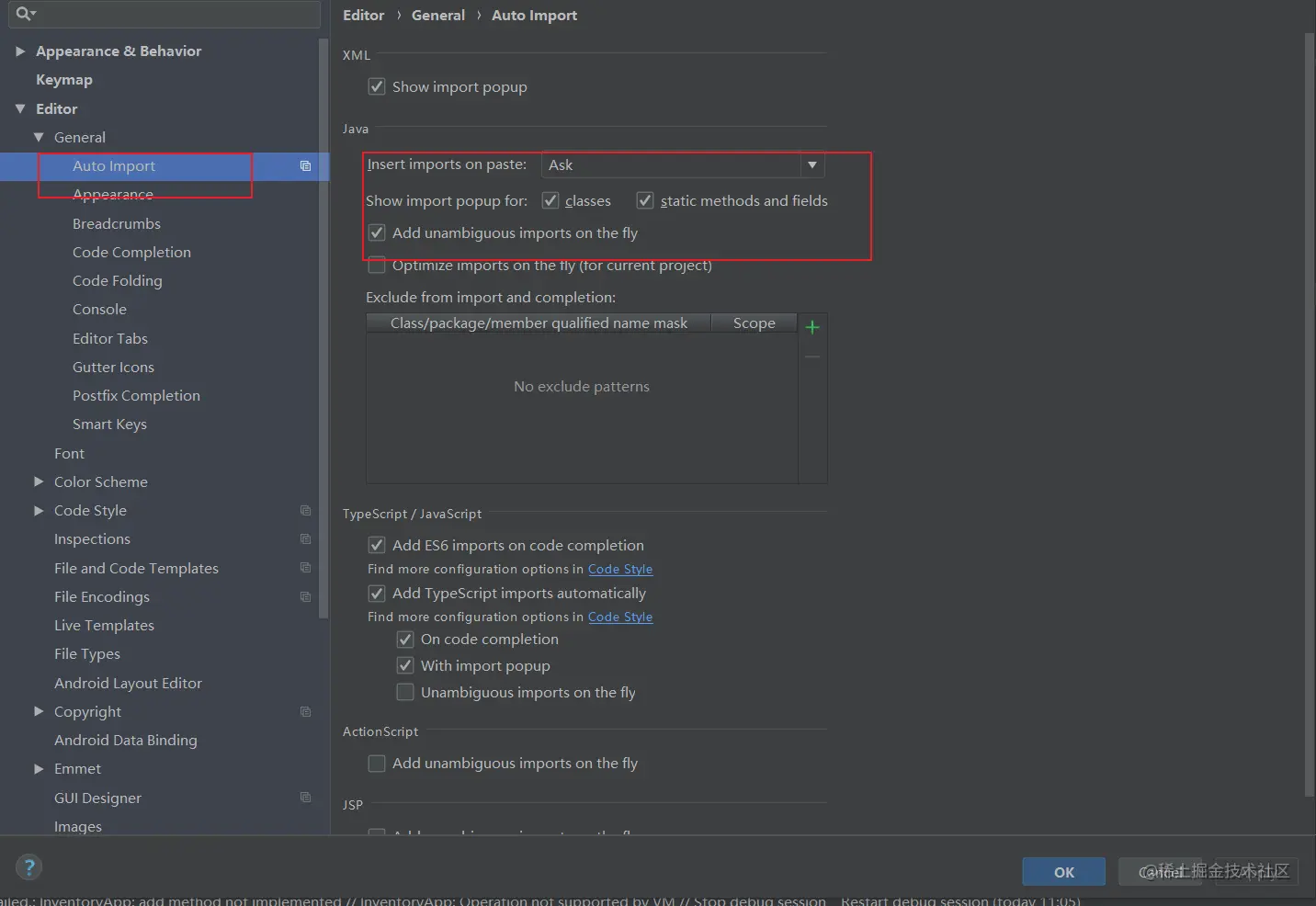Image resolution: width=1316 pixels, height=906 pixels.
Task: Toggle XML Show import popup checkbox
Action: tap(377, 86)
